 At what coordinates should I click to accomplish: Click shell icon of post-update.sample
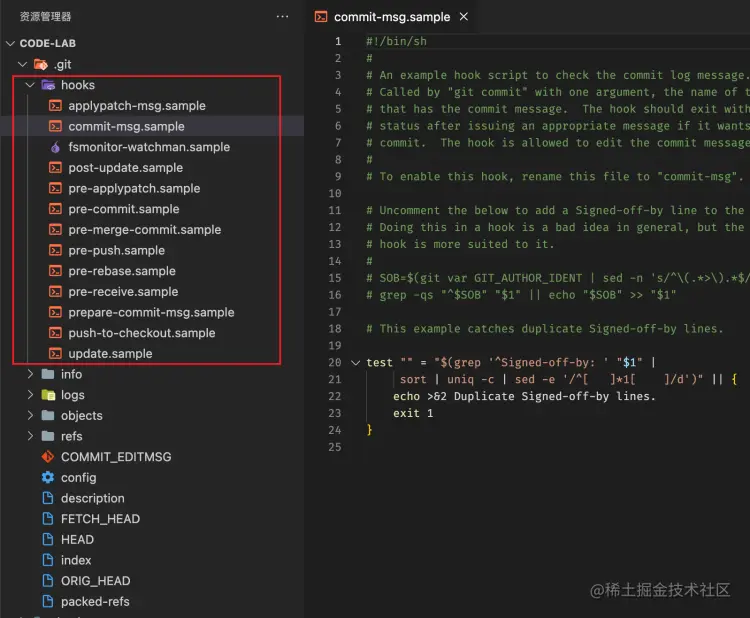pyautogui.click(x=55, y=167)
